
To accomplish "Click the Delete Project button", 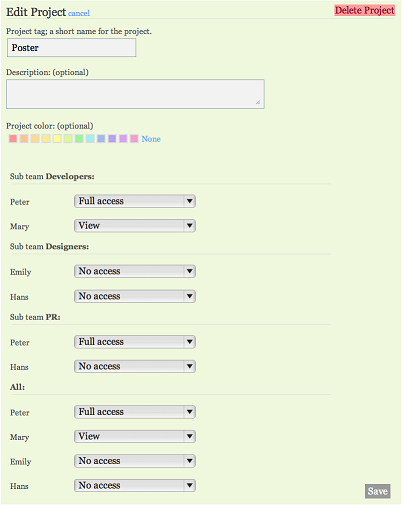I will click(364, 10).
